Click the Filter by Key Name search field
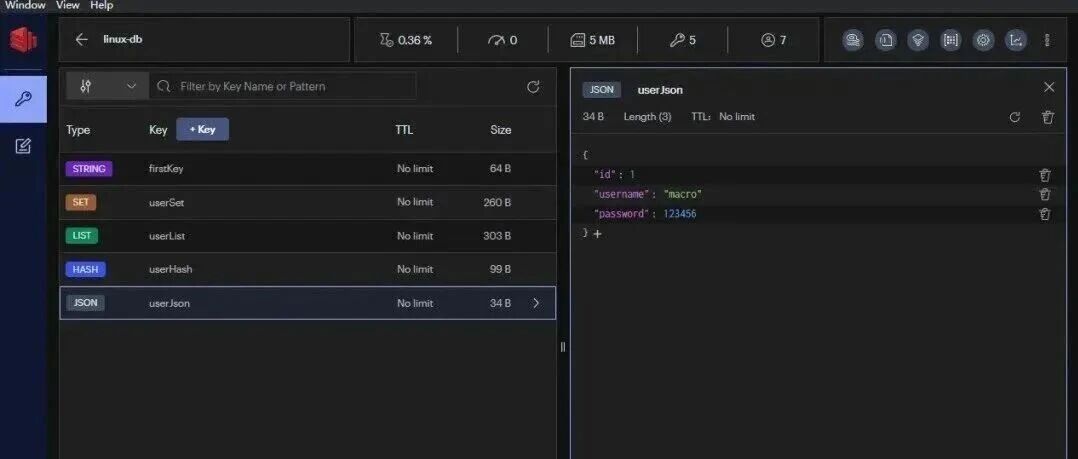 283,87
